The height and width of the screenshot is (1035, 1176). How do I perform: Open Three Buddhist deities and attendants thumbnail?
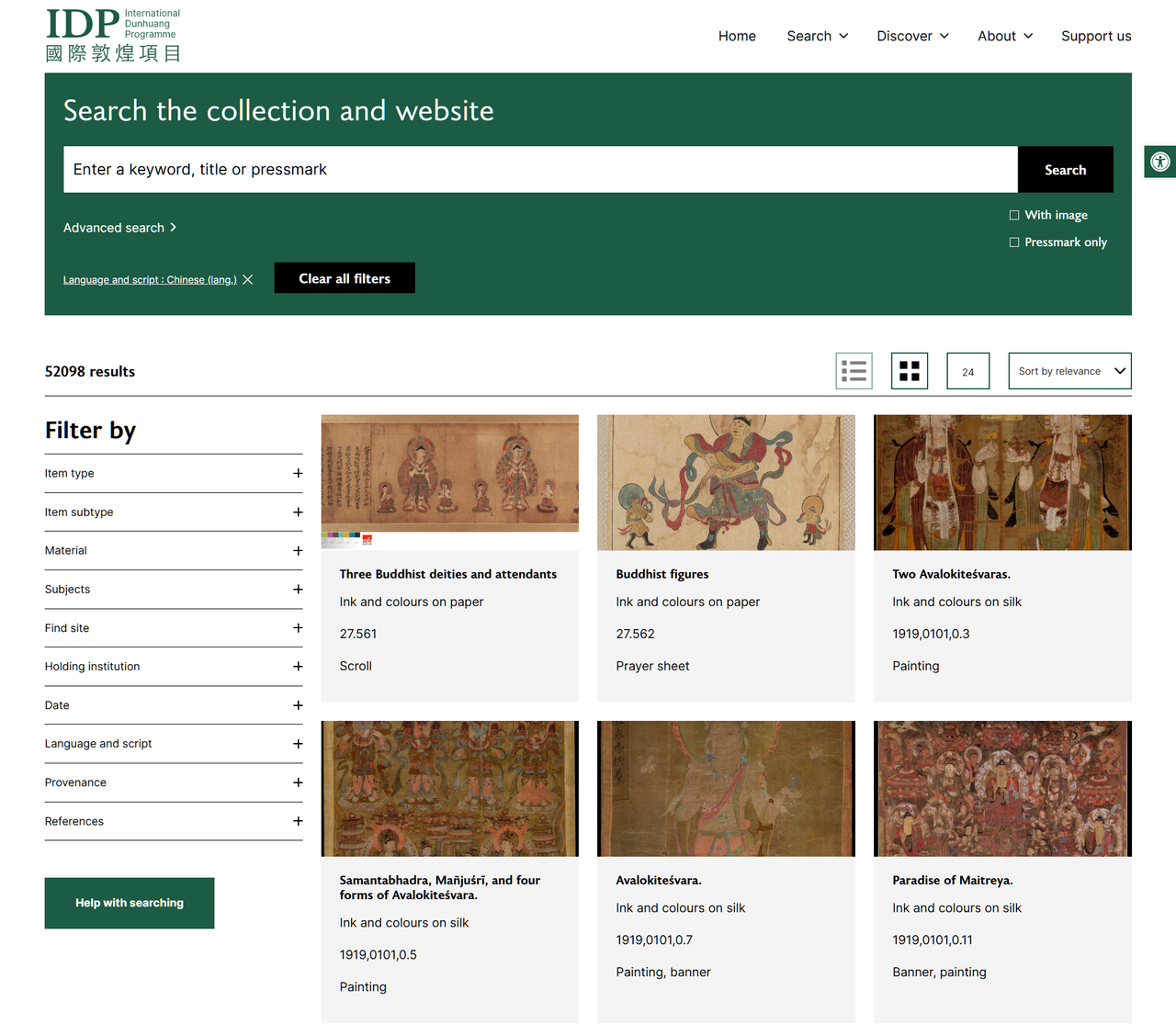click(450, 482)
